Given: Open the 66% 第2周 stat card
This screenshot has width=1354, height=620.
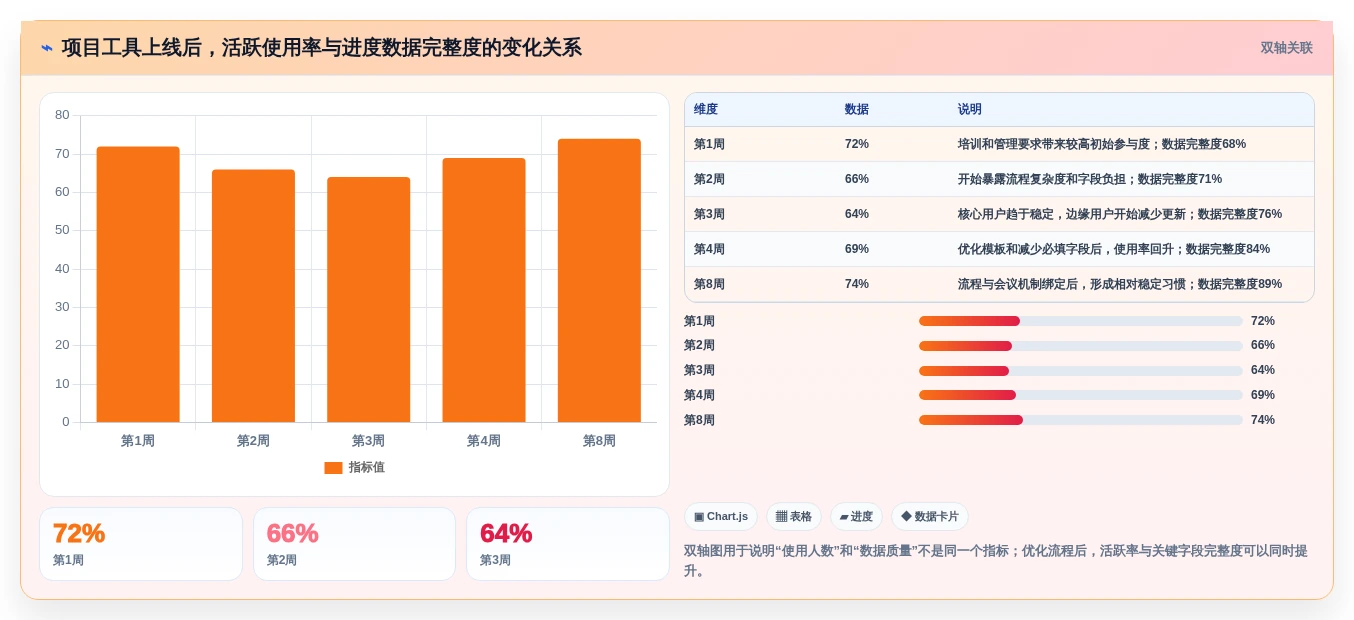Looking at the screenshot, I should tap(354, 544).
